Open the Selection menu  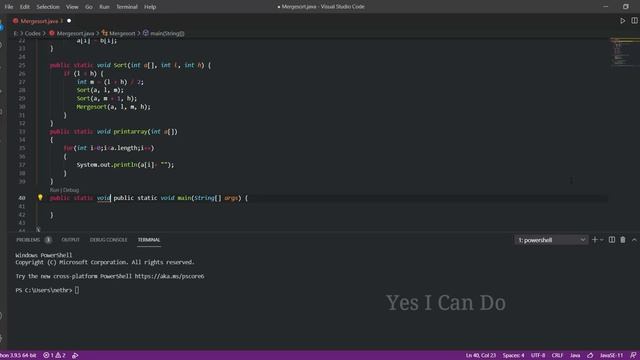48,7
